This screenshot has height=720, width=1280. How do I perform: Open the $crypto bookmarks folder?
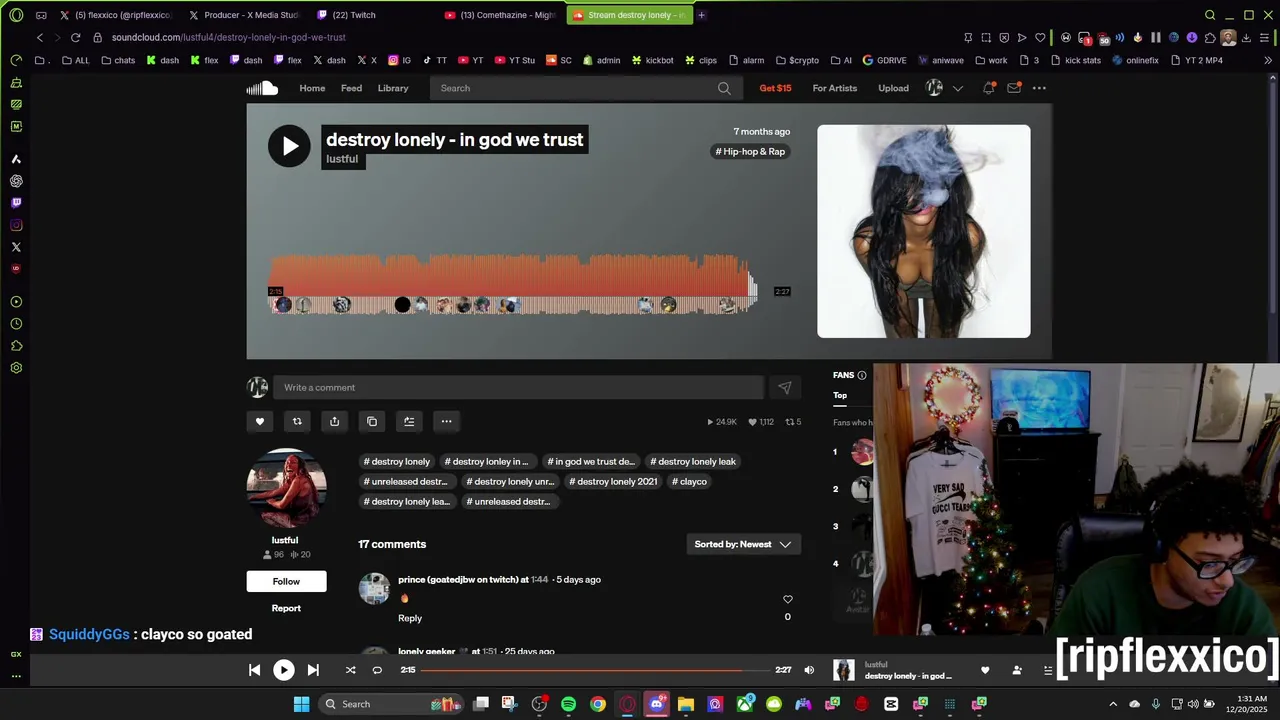[x=797, y=60]
